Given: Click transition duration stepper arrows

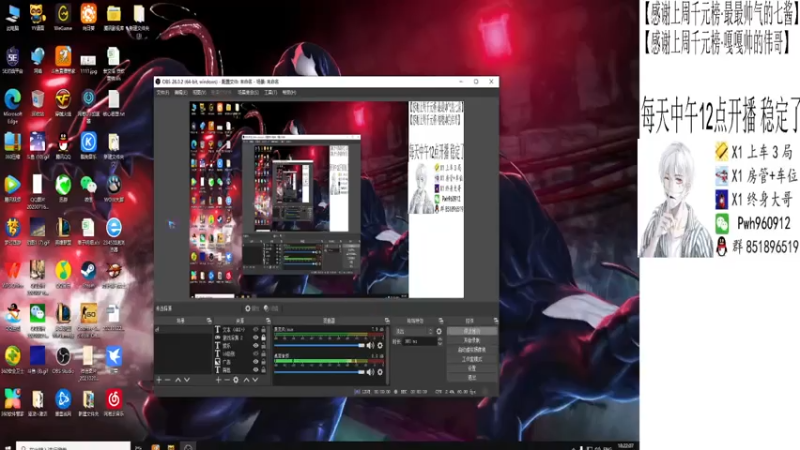Looking at the screenshot, I should (440, 341).
